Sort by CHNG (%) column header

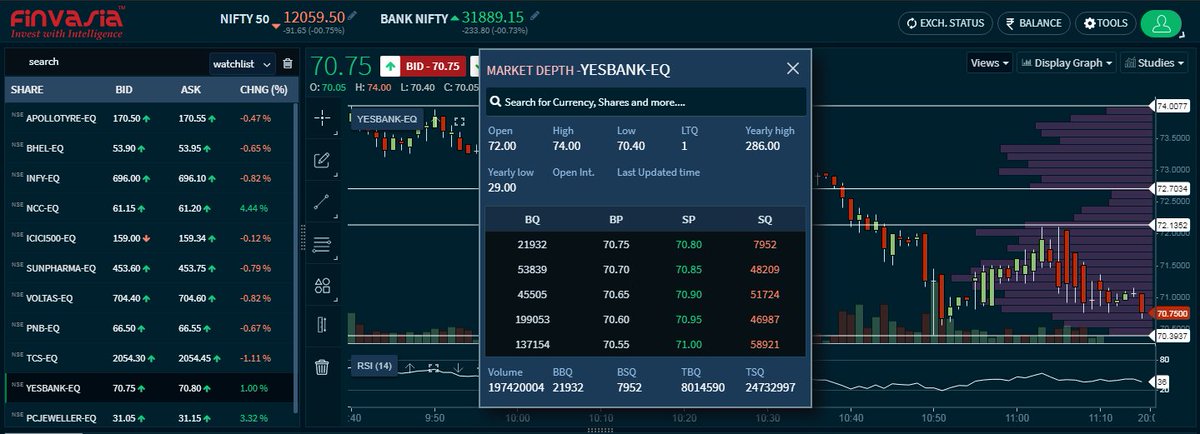pyautogui.click(x=264, y=90)
